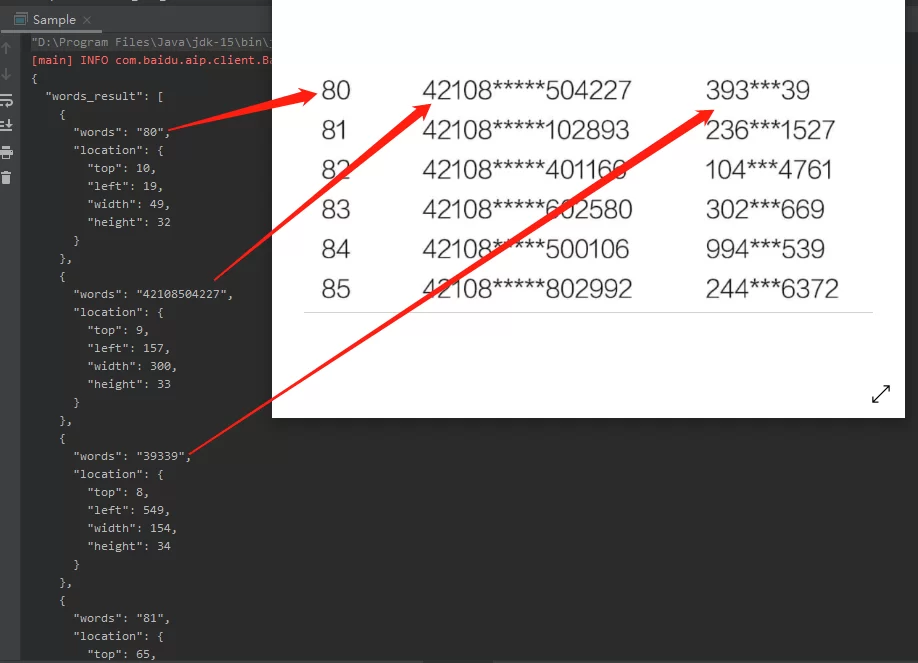Toggle soft-wrap in console
The height and width of the screenshot is (663, 918).
6,100
